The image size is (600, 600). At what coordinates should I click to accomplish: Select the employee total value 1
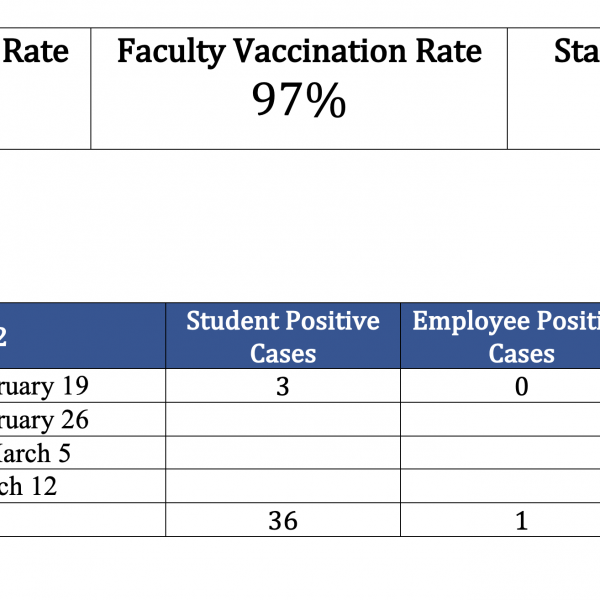click(x=521, y=520)
